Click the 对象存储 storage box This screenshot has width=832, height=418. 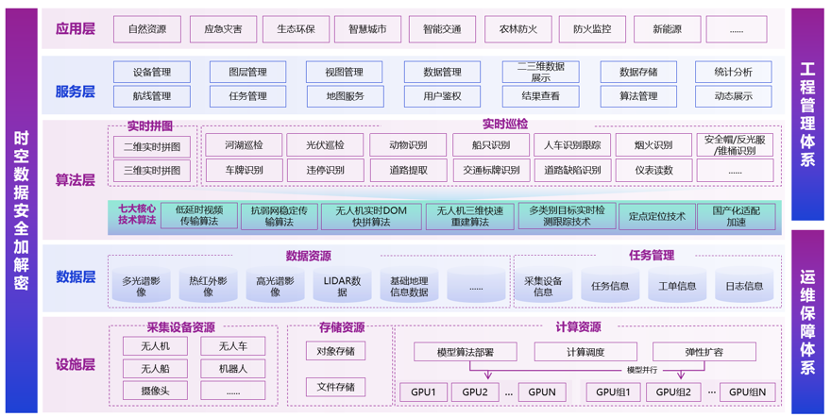pos(334,351)
